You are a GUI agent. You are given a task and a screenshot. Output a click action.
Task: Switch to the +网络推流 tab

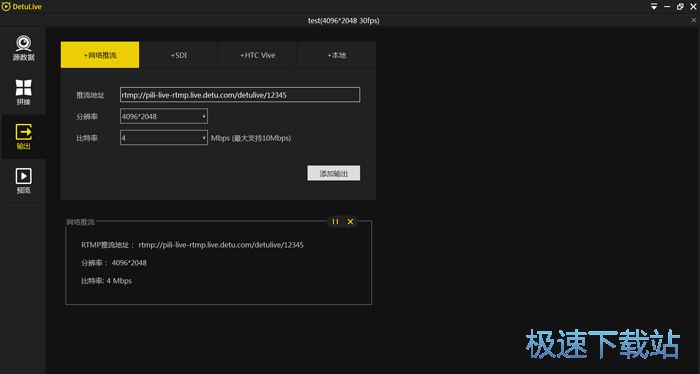[100, 55]
